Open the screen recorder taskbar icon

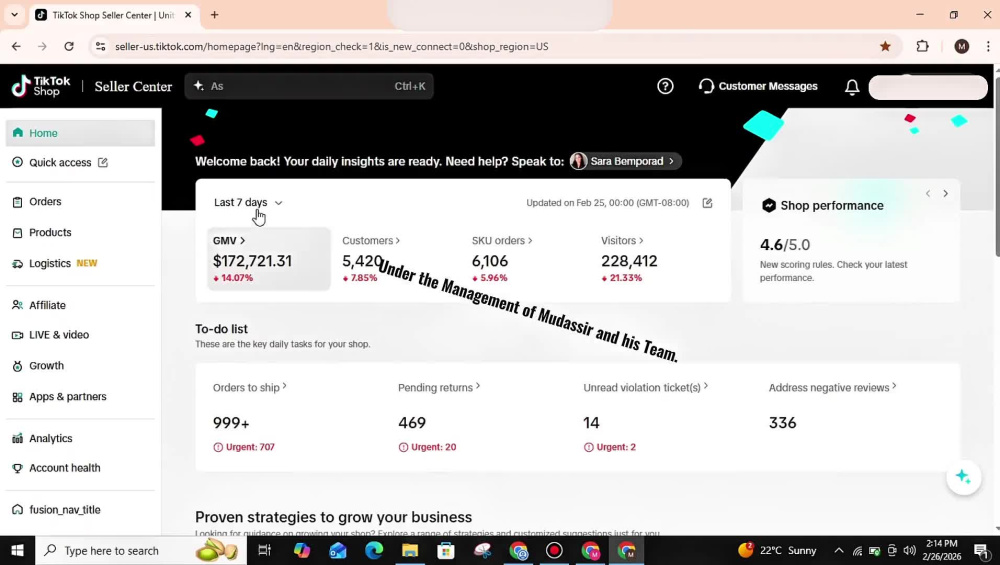pos(554,550)
